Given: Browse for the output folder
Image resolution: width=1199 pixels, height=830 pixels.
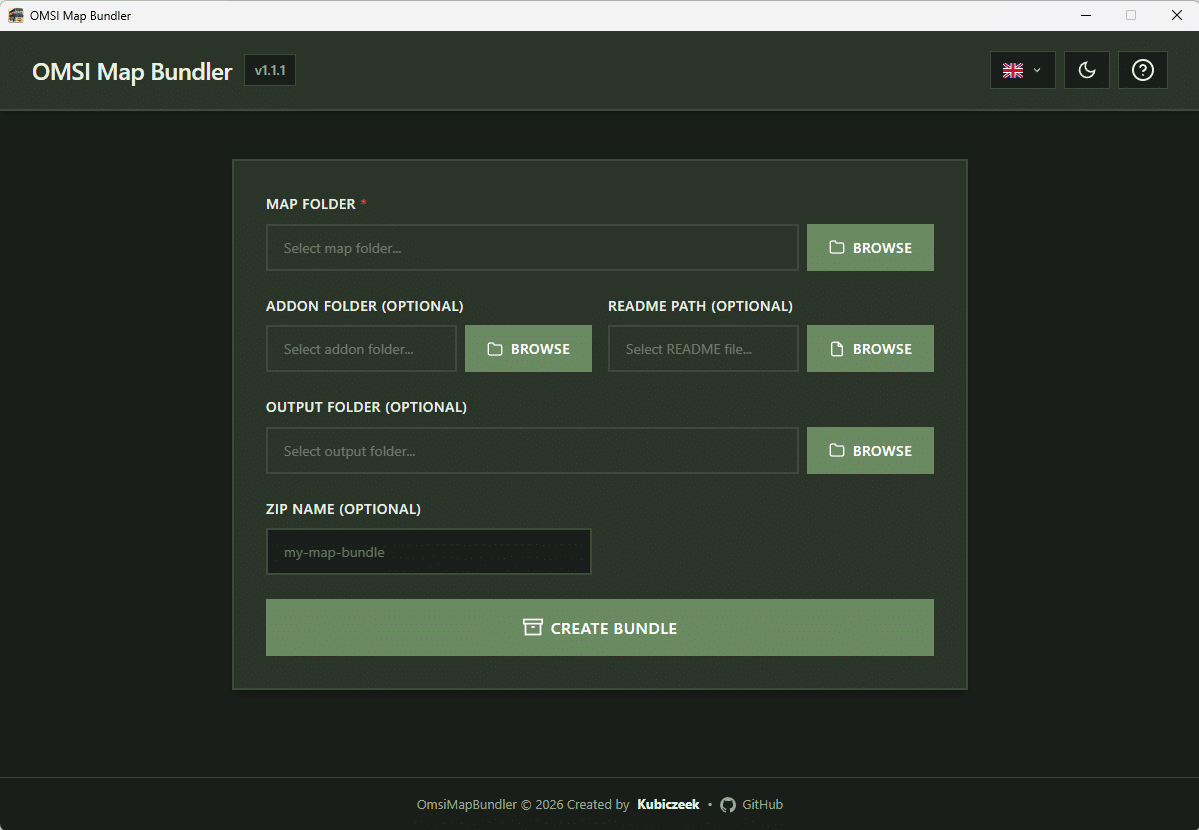Looking at the screenshot, I should (x=870, y=451).
